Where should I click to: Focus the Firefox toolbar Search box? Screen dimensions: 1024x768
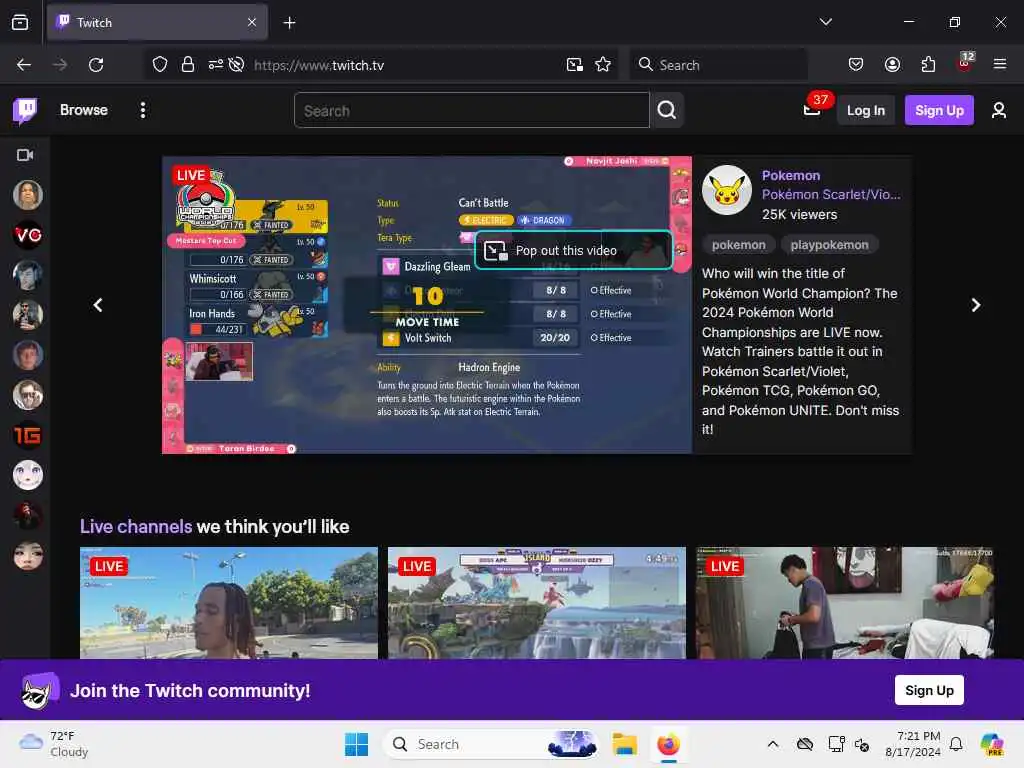[x=718, y=65]
